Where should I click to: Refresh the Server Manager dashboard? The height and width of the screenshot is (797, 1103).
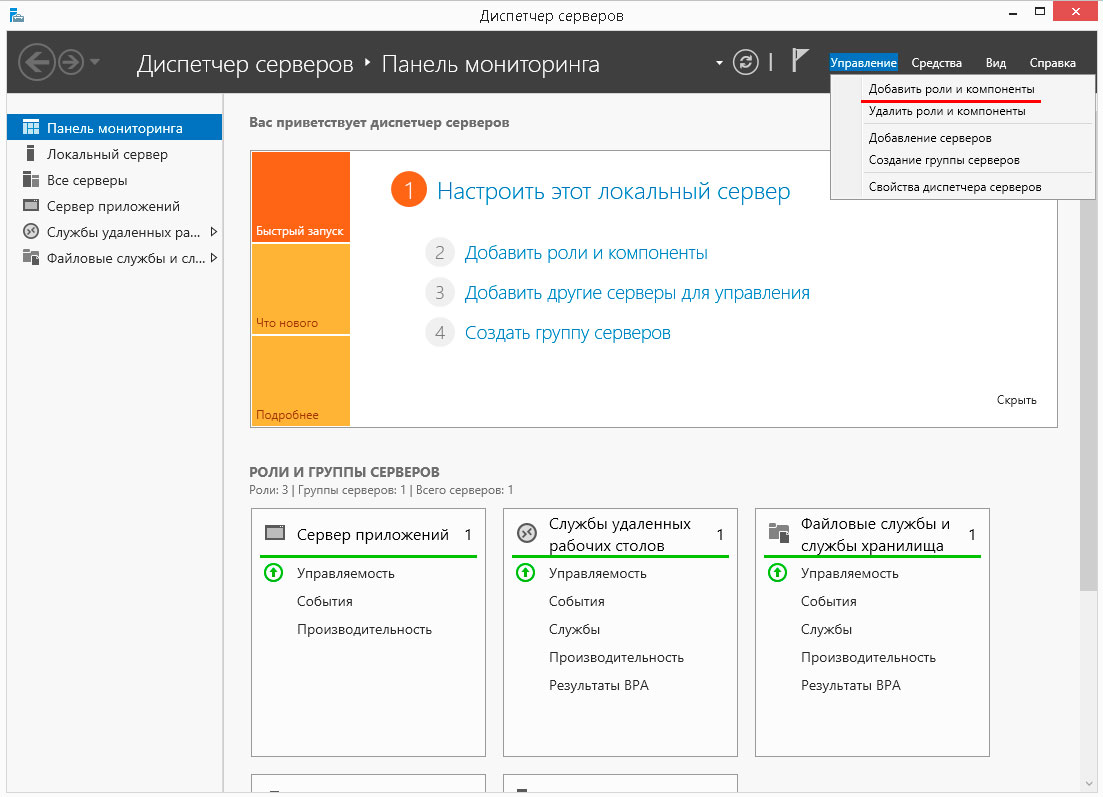pyautogui.click(x=746, y=62)
